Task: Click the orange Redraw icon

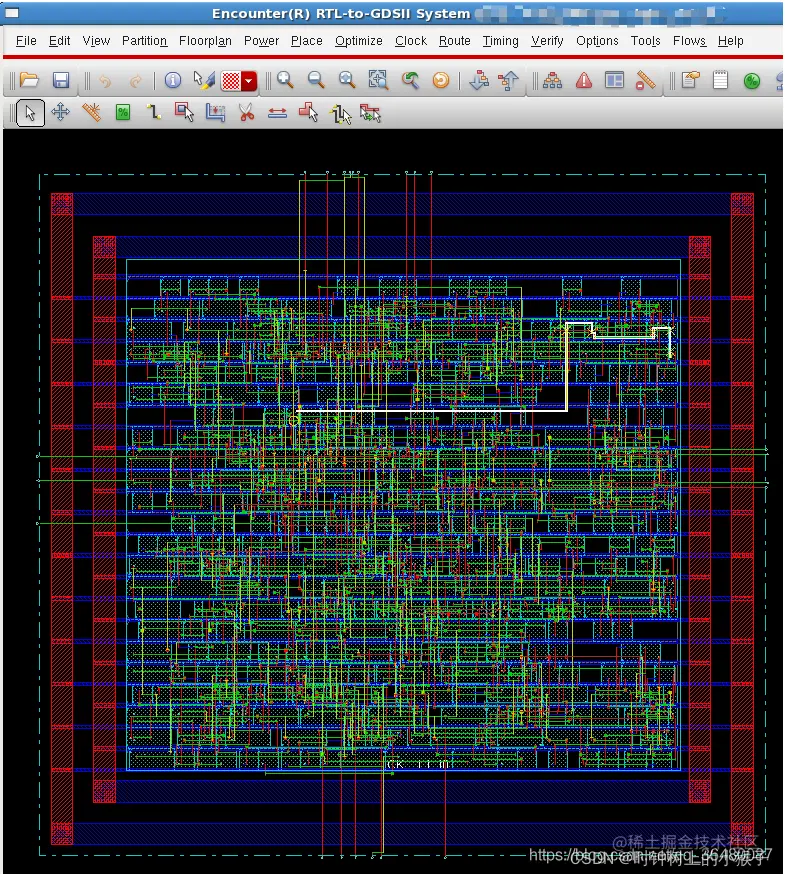Action: tap(441, 81)
